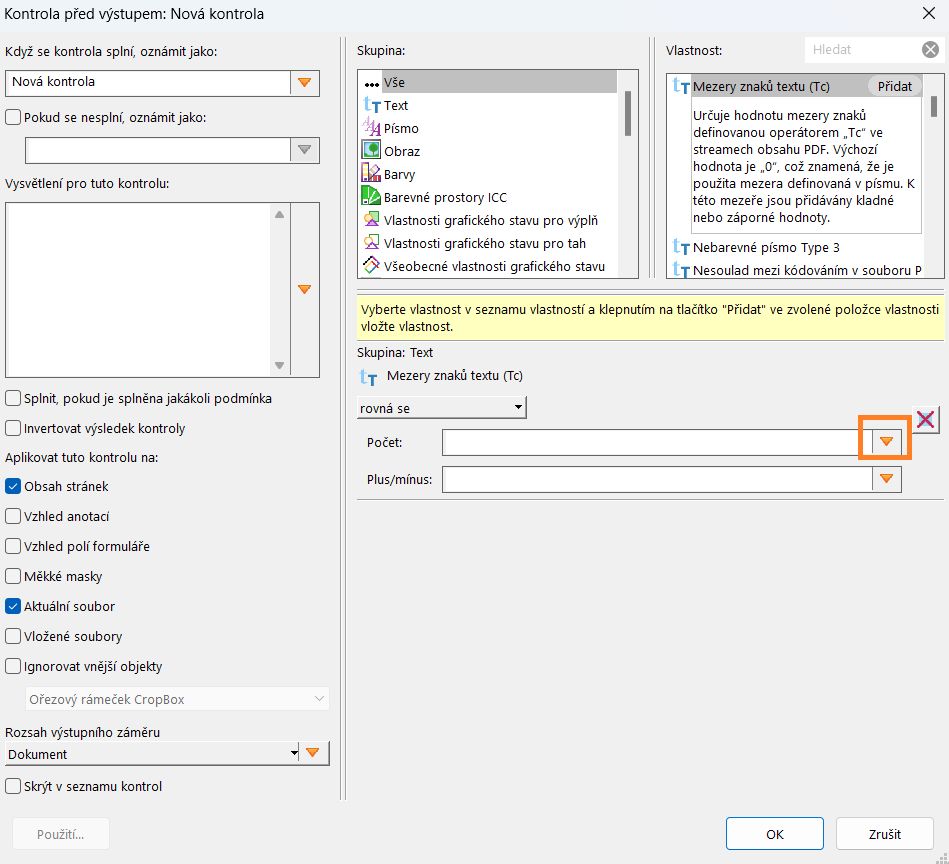This screenshot has width=949, height=864.
Task: Click into the Vysvětlení text area
Action: point(139,289)
